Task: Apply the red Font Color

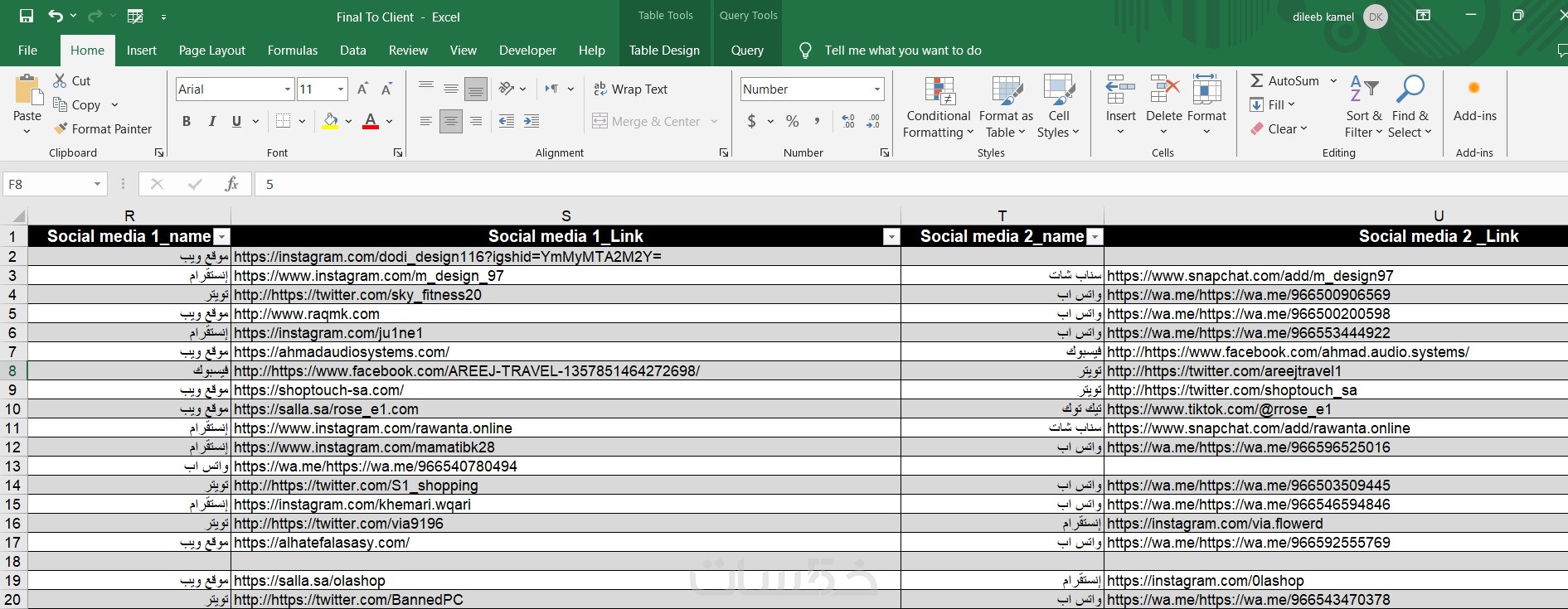Action: [371, 121]
